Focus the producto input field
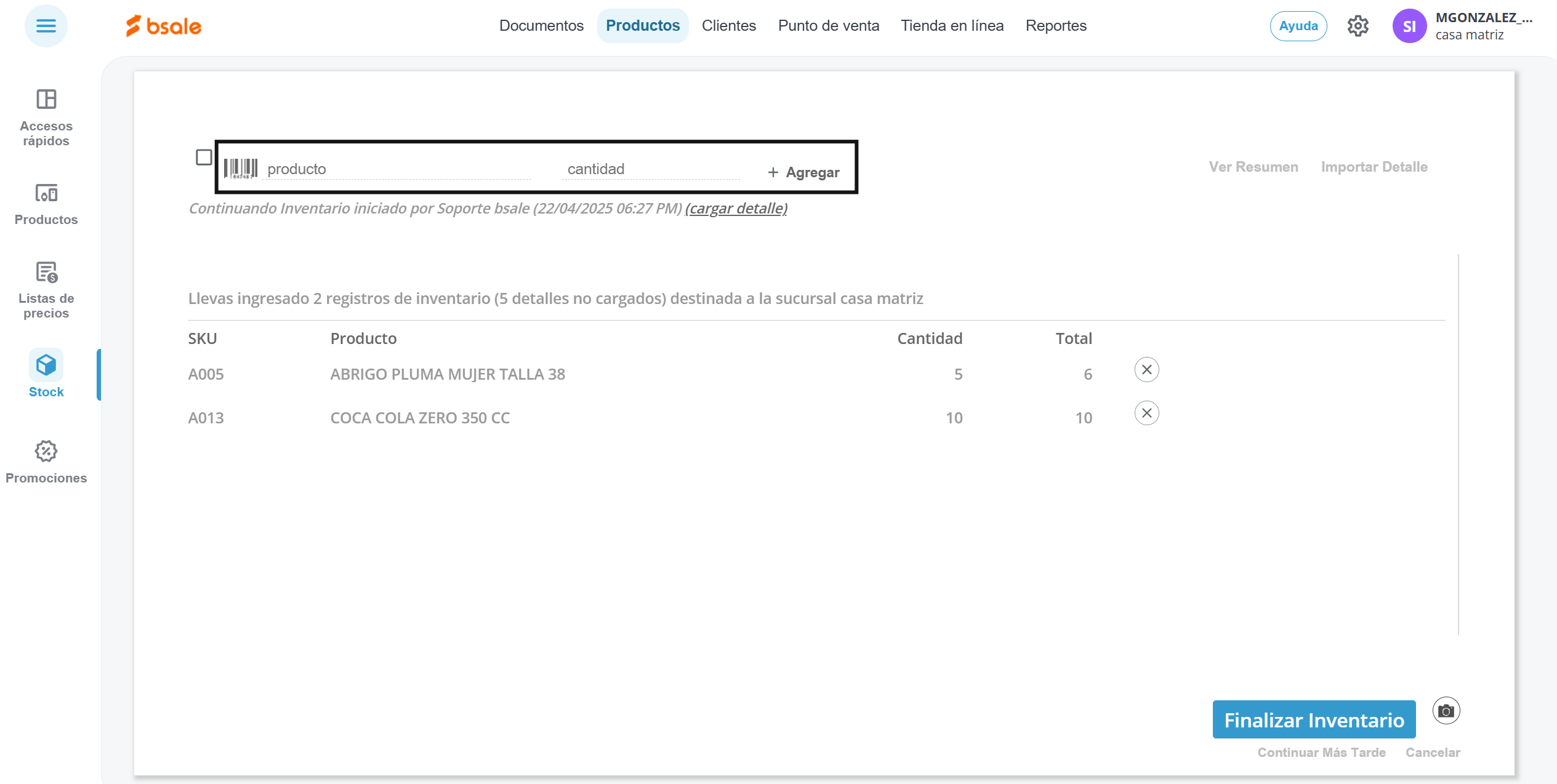Viewport: 1557px width, 784px height. pos(397,169)
